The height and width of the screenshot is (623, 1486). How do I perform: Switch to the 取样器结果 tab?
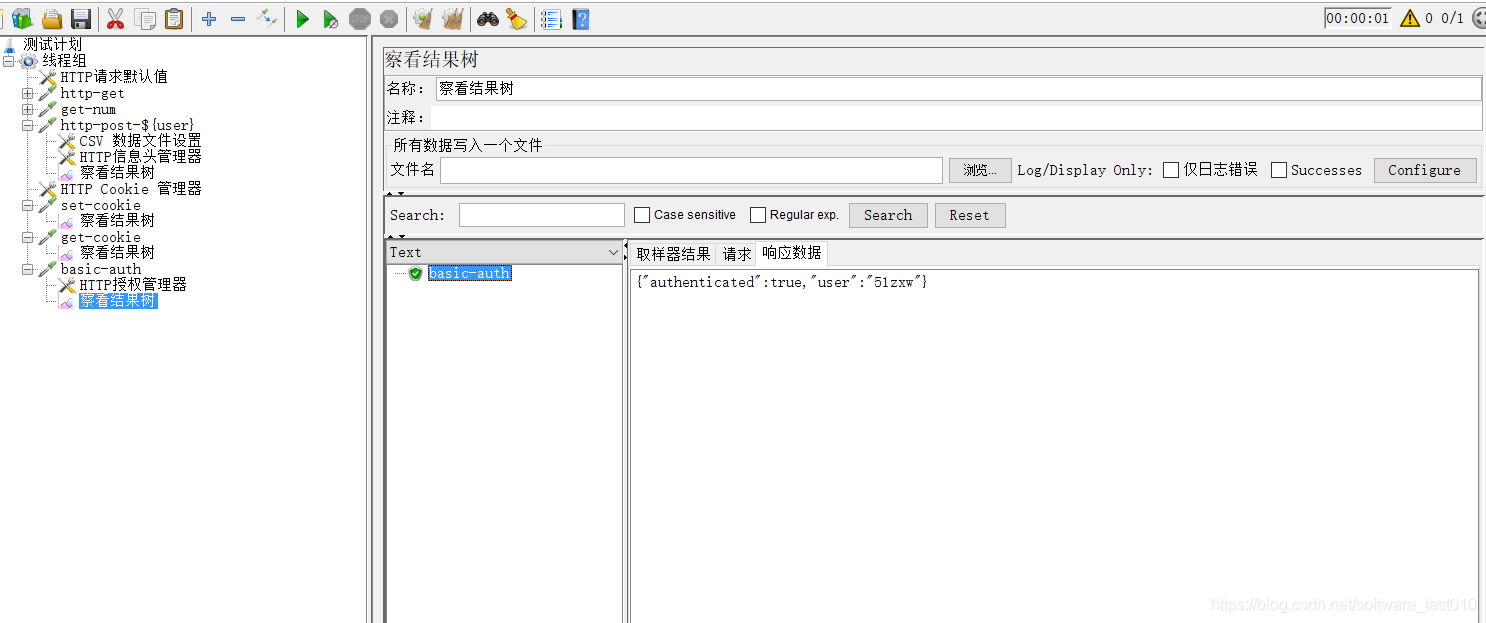673,254
